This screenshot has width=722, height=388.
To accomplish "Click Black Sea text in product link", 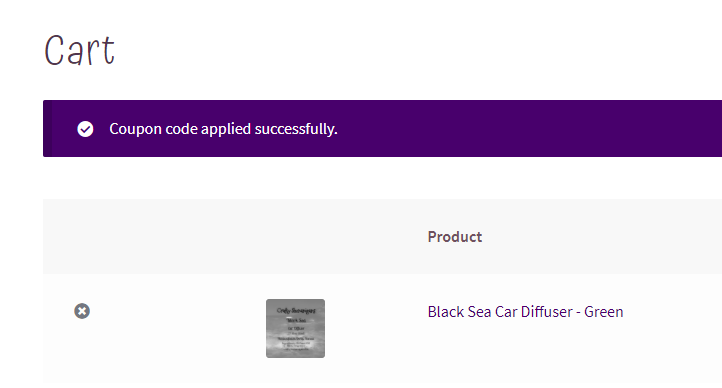I will coord(460,312).
